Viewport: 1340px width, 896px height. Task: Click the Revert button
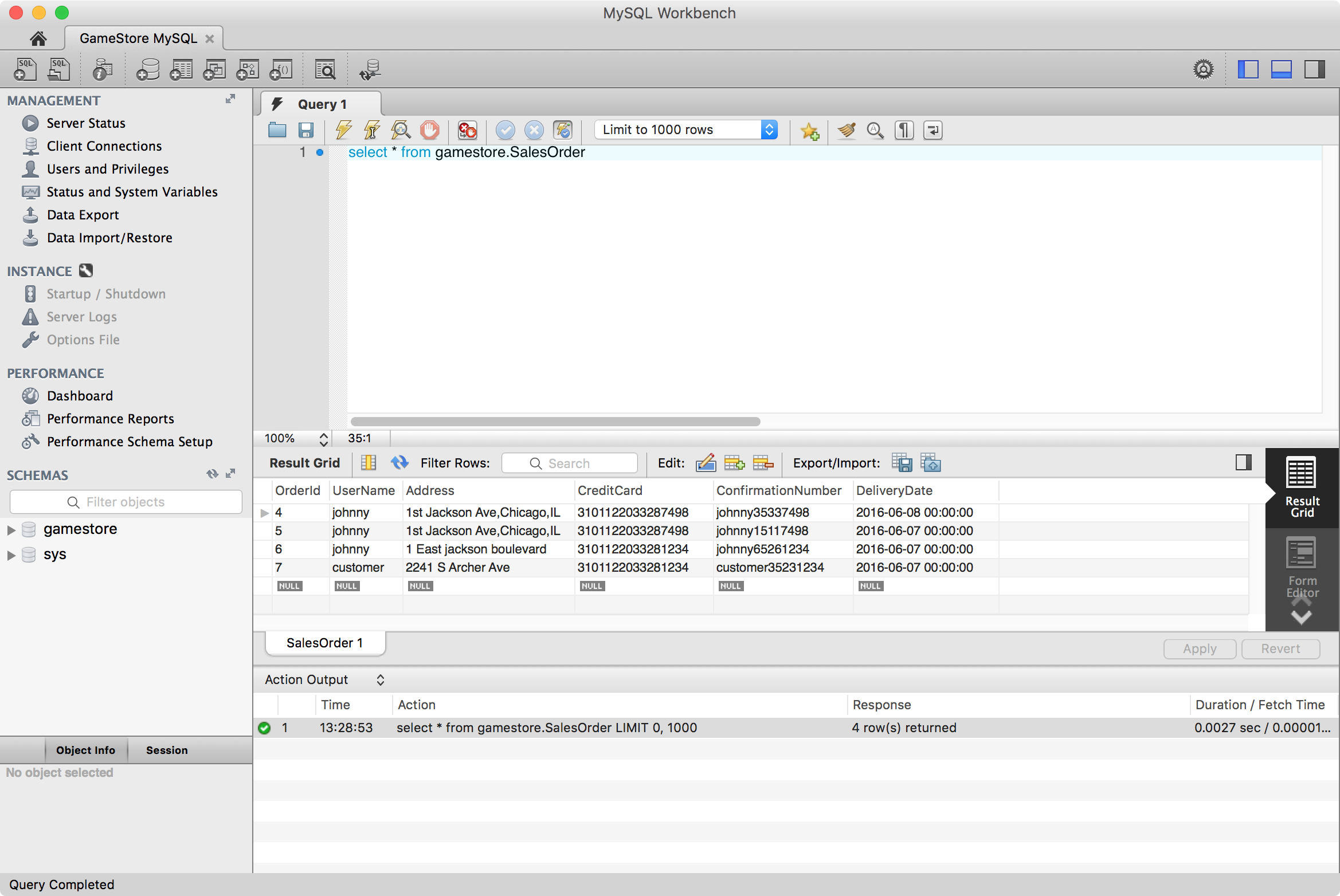[x=1280, y=649]
